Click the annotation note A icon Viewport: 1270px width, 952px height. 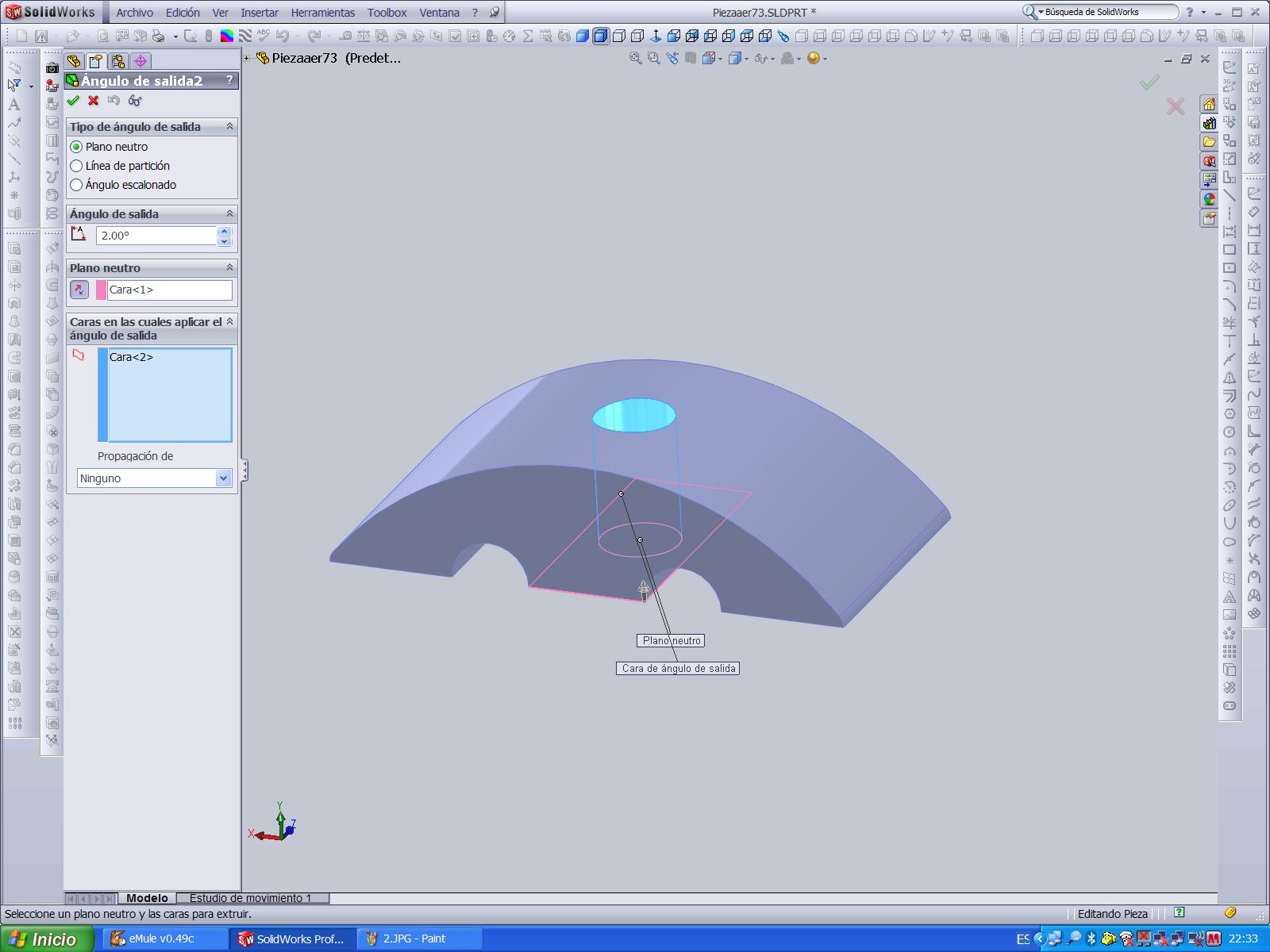coord(13,104)
